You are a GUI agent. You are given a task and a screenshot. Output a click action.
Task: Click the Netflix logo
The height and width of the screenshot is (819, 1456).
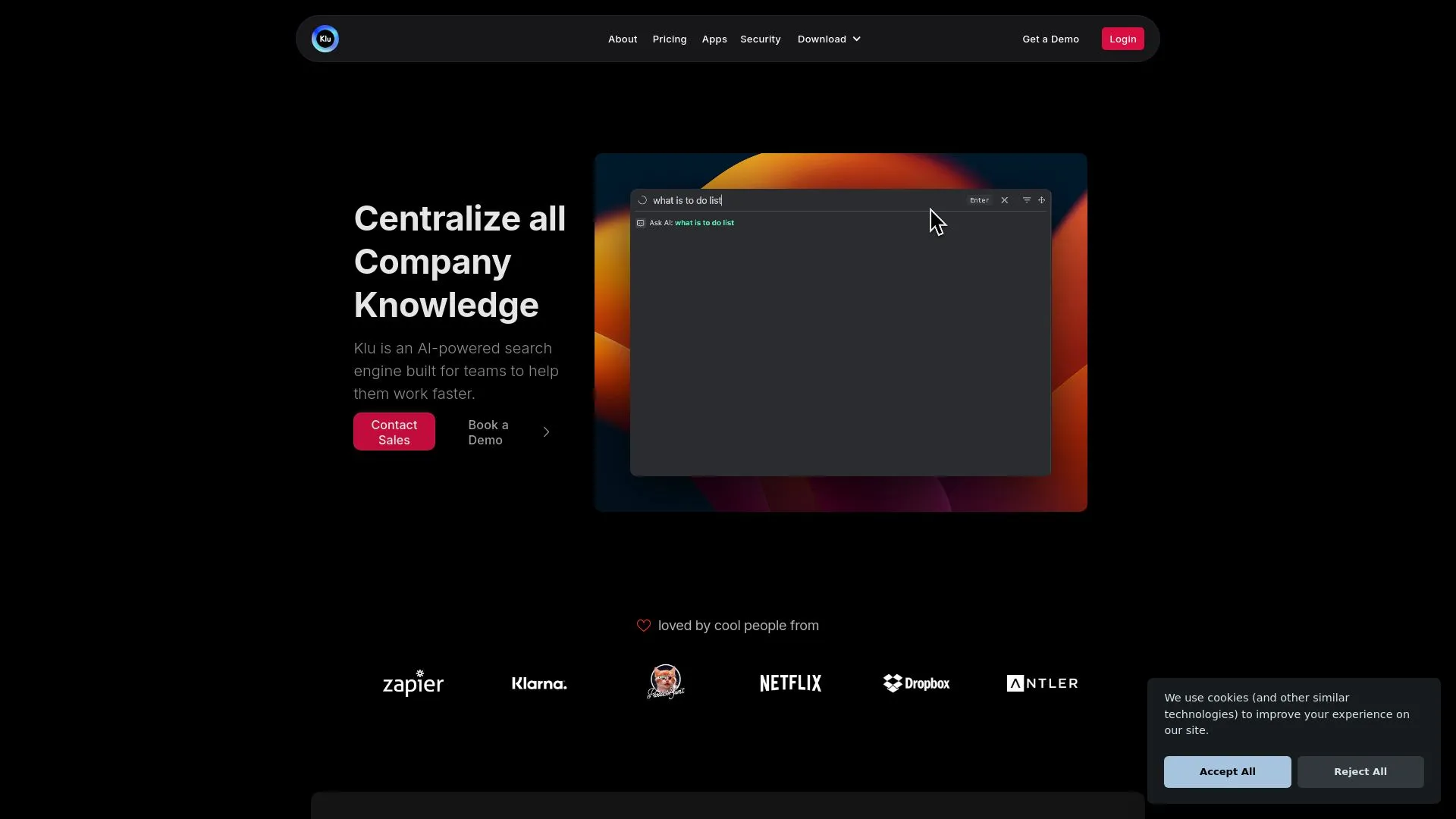click(790, 683)
